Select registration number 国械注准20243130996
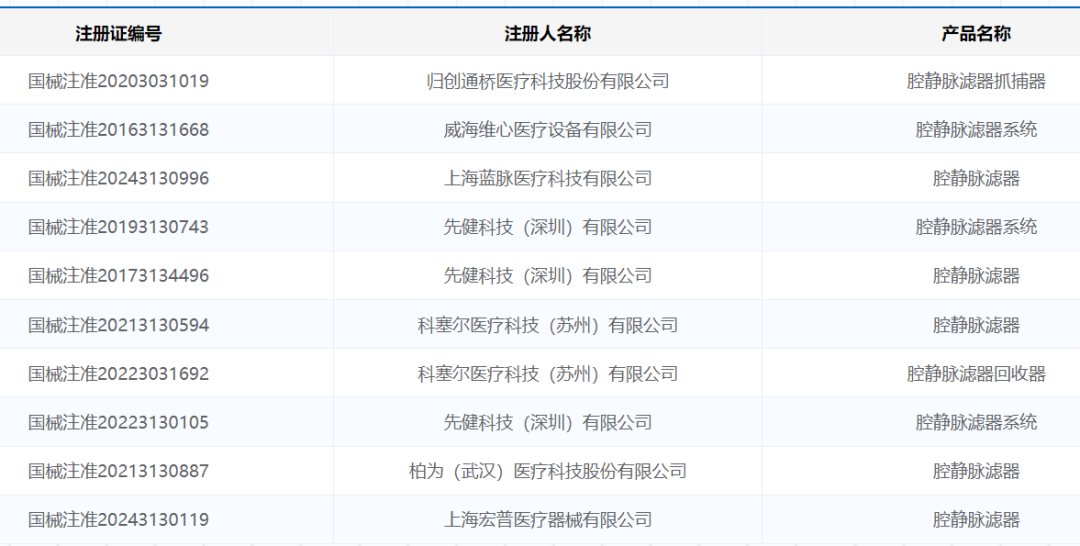 click(x=118, y=178)
